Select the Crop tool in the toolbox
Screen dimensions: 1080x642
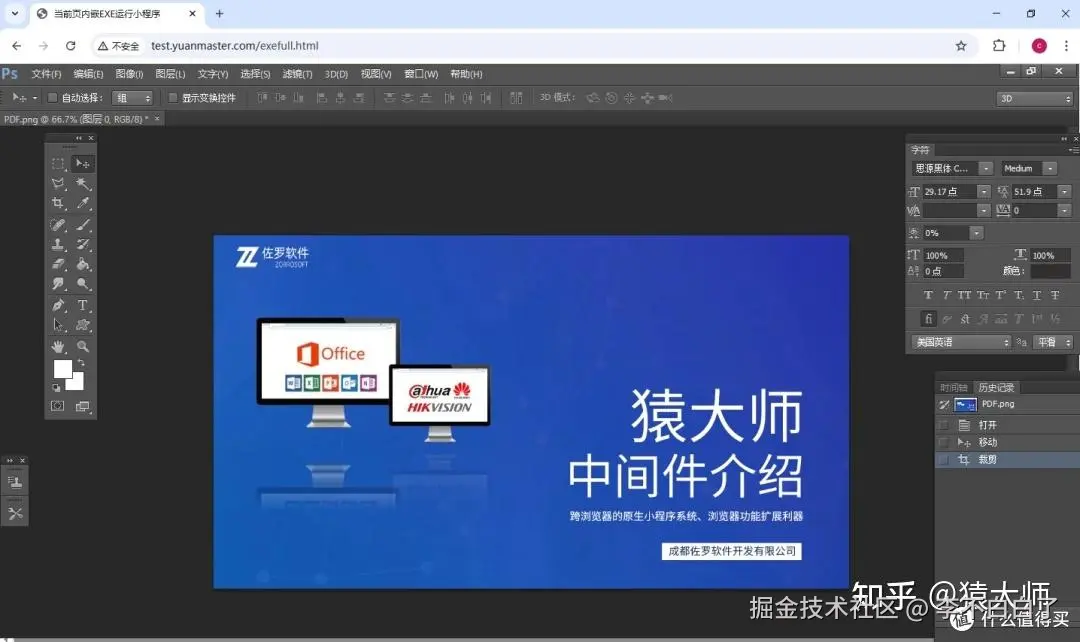click(58, 203)
